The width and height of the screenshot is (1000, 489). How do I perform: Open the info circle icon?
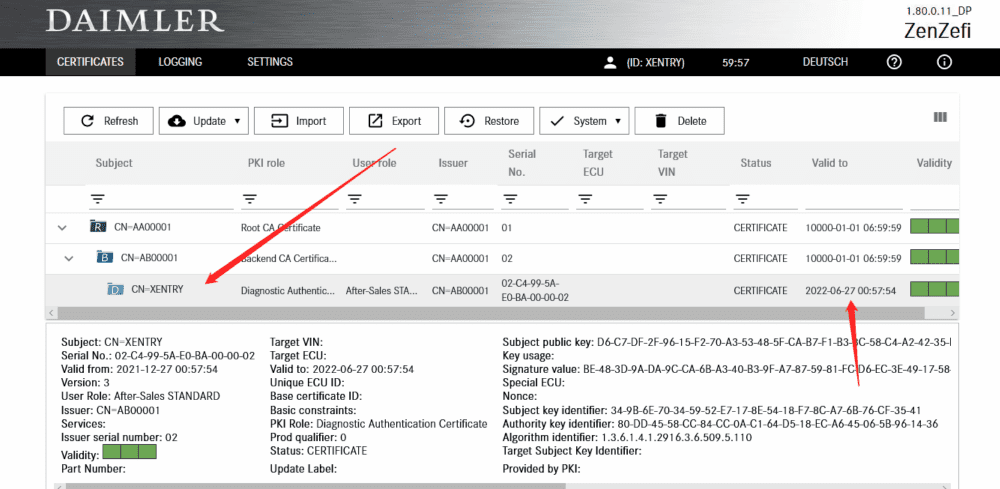coord(944,62)
